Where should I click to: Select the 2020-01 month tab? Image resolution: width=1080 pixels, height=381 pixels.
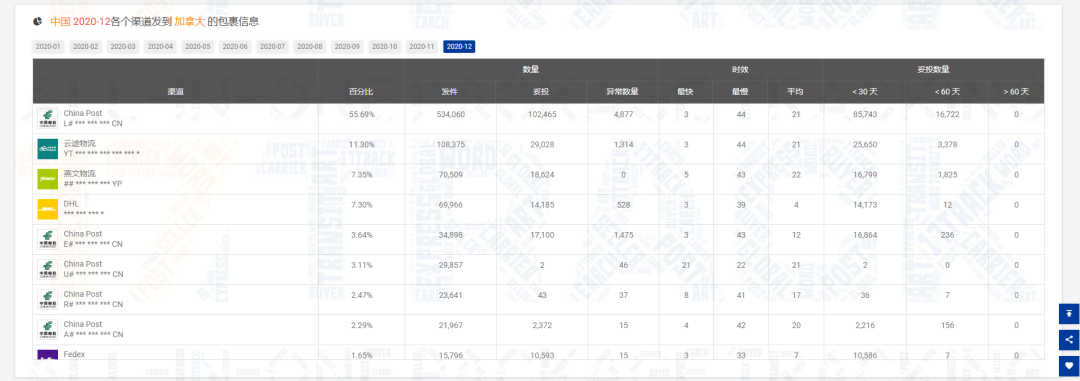(x=48, y=47)
